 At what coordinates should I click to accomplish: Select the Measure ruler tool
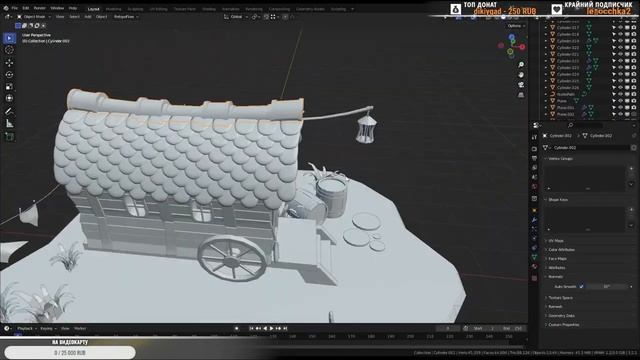pyautogui.click(x=9, y=123)
